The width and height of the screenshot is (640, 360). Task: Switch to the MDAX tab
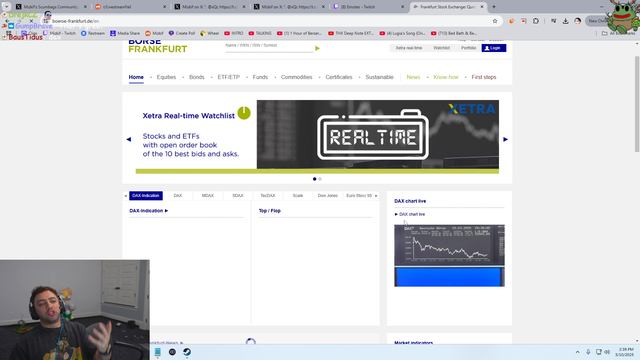tap(208, 196)
